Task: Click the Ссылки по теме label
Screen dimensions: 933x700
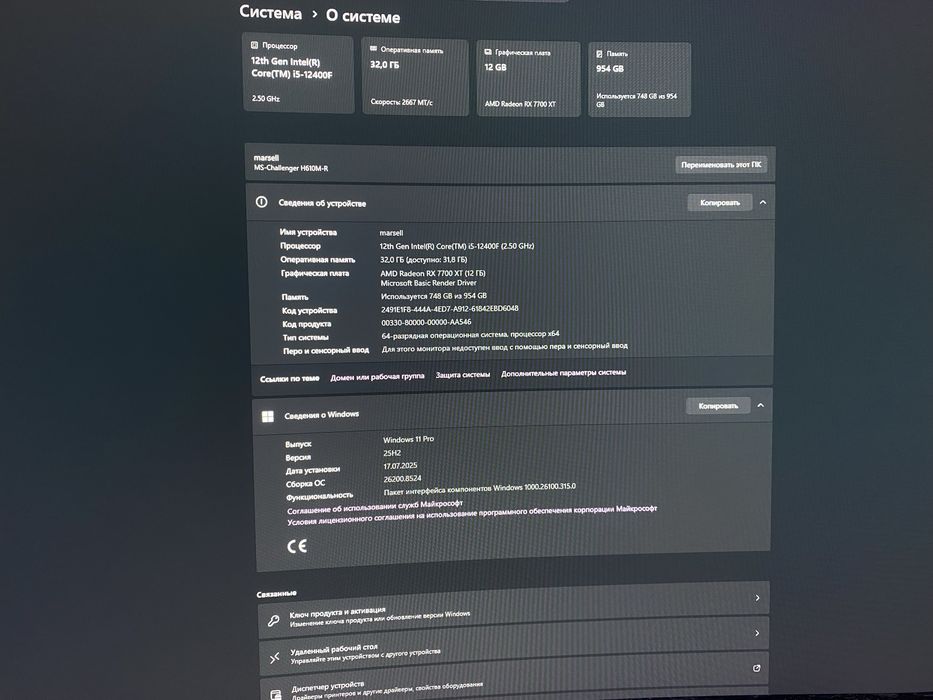Action: 290,379
